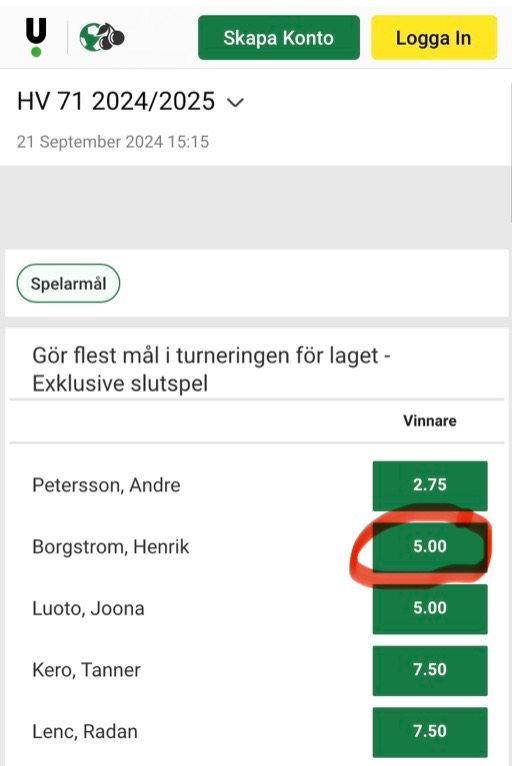Select circled Borgstrom, Henrik odds 5.00
The image size is (512, 766).
click(430, 546)
